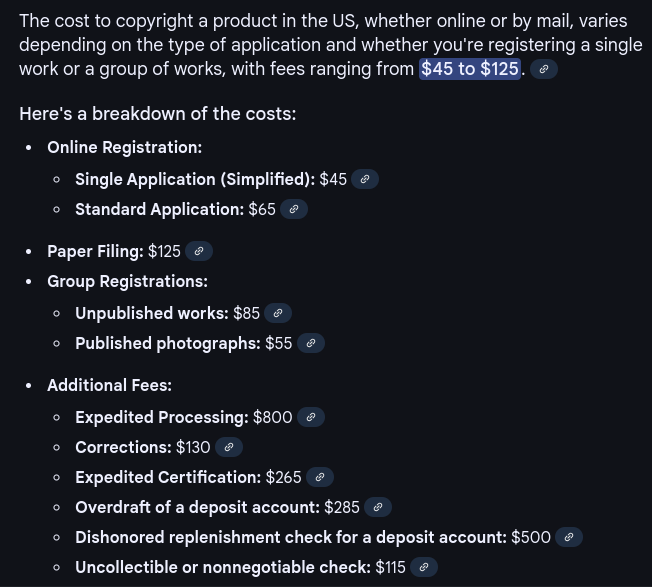The width and height of the screenshot is (652, 587).
Task: Click the Expedited Processing label text
Action: [162, 417]
